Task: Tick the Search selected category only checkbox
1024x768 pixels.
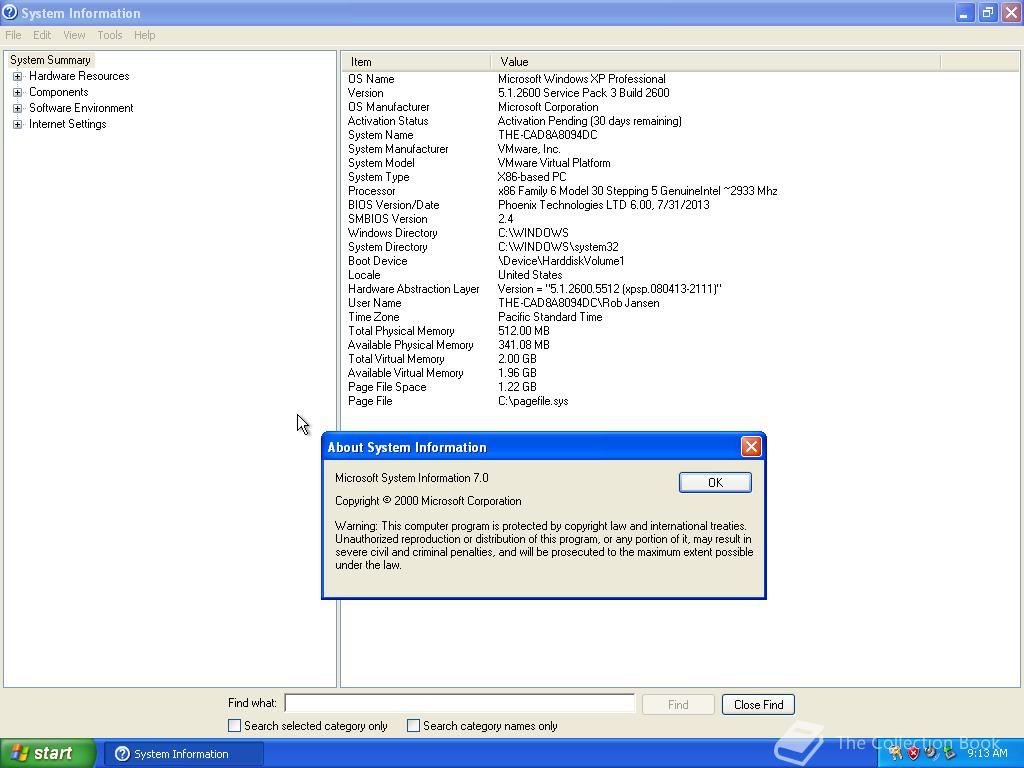Action: pos(234,726)
